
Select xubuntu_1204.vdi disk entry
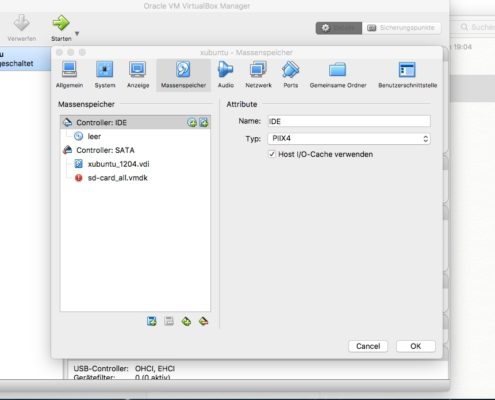click(135, 164)
